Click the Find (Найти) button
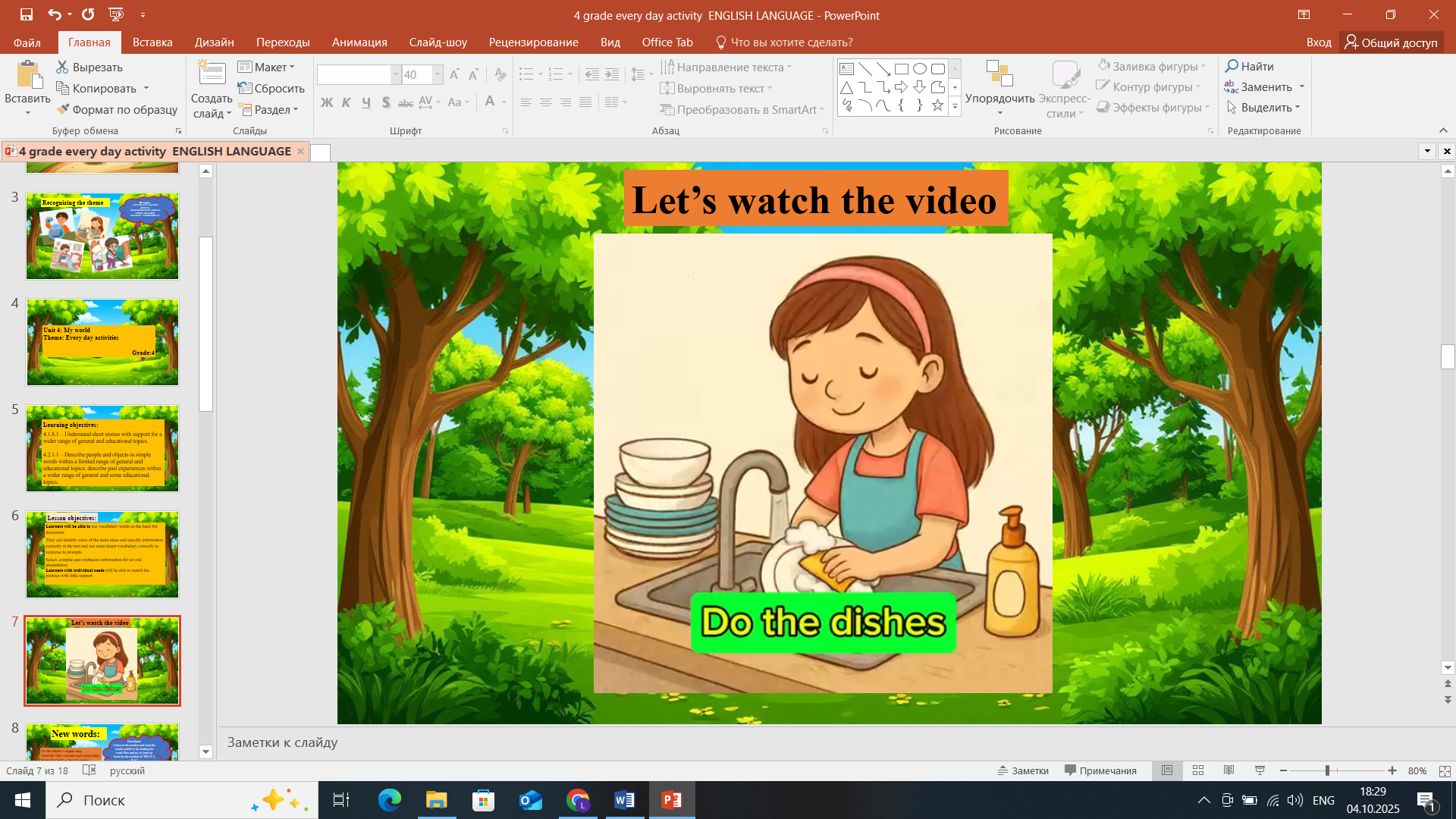The image size is (1456, 819). pos(1249,67)
